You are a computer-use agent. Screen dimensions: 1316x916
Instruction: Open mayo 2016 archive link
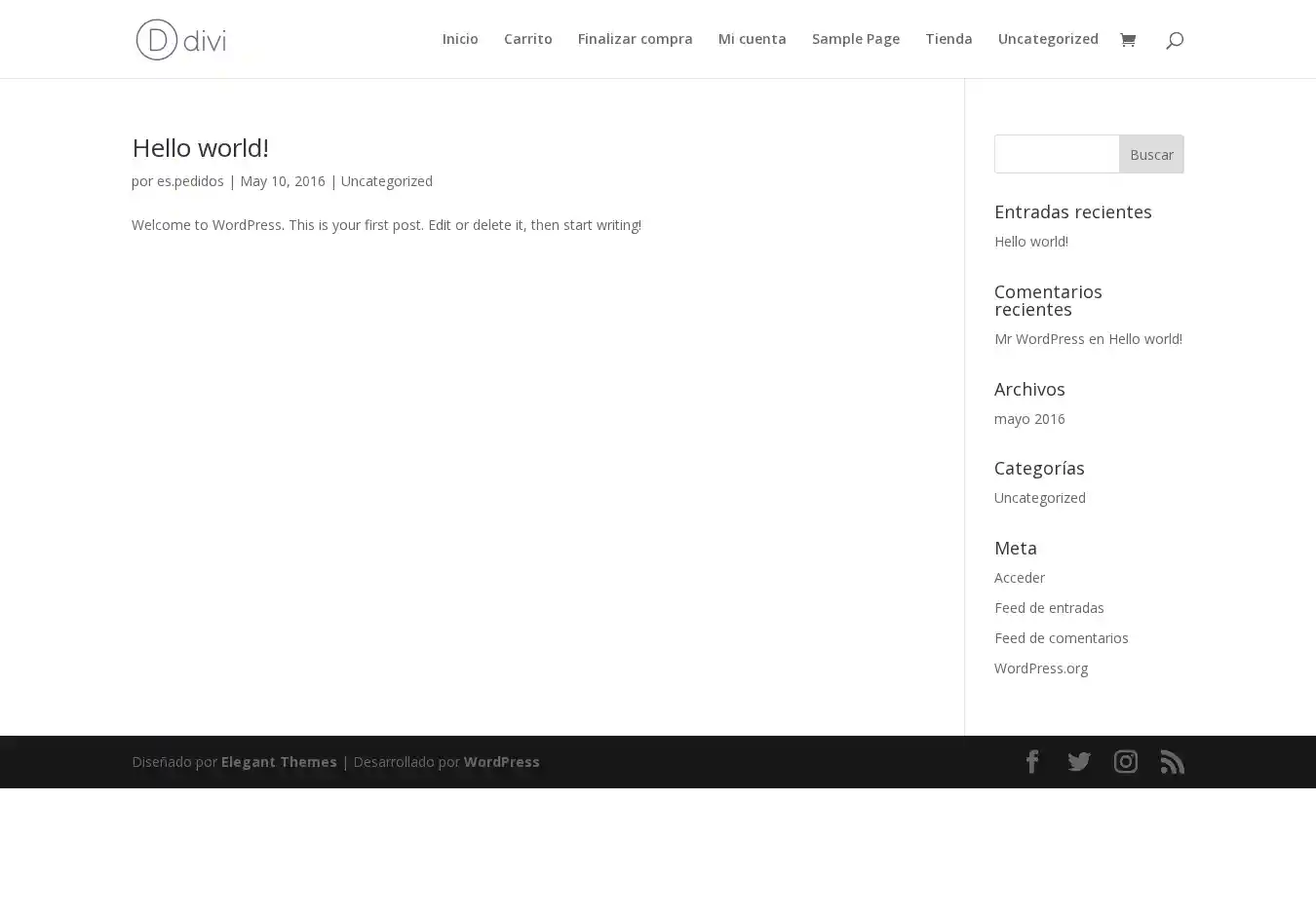[x=1029, y=419]
